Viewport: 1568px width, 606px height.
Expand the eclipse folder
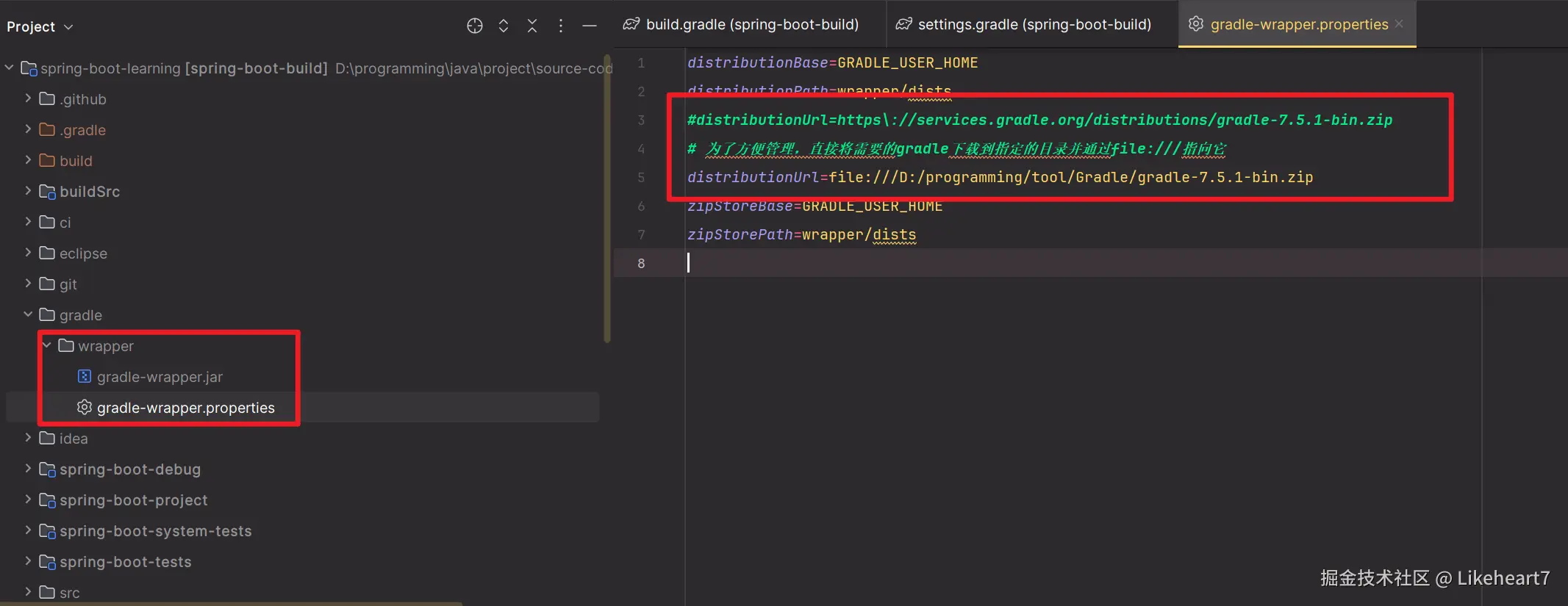28,253
